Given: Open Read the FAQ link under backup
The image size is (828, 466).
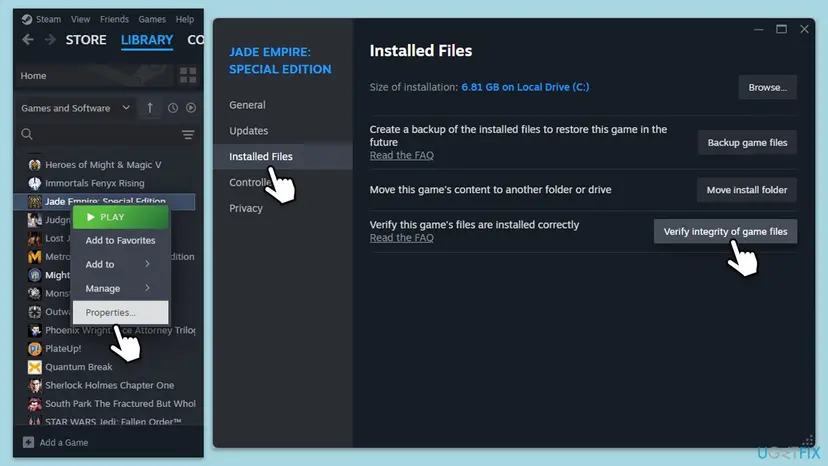Looking at the screenshot, I should point(401,155).
